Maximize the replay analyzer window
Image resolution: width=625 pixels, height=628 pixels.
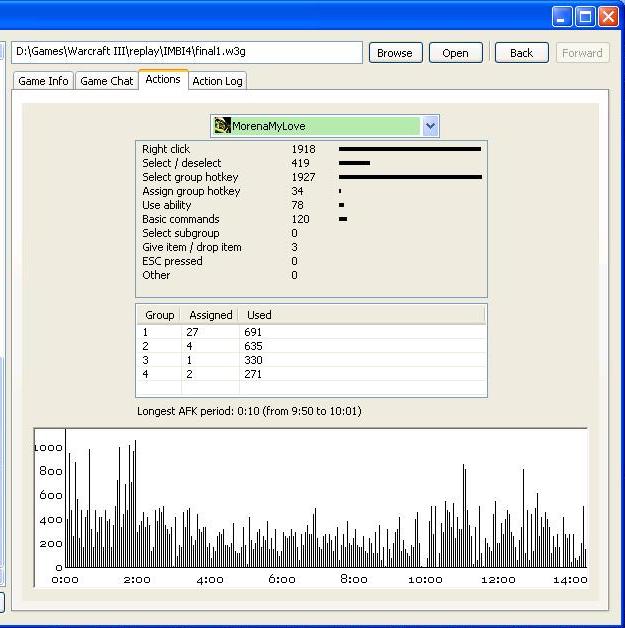click(586, 16)
